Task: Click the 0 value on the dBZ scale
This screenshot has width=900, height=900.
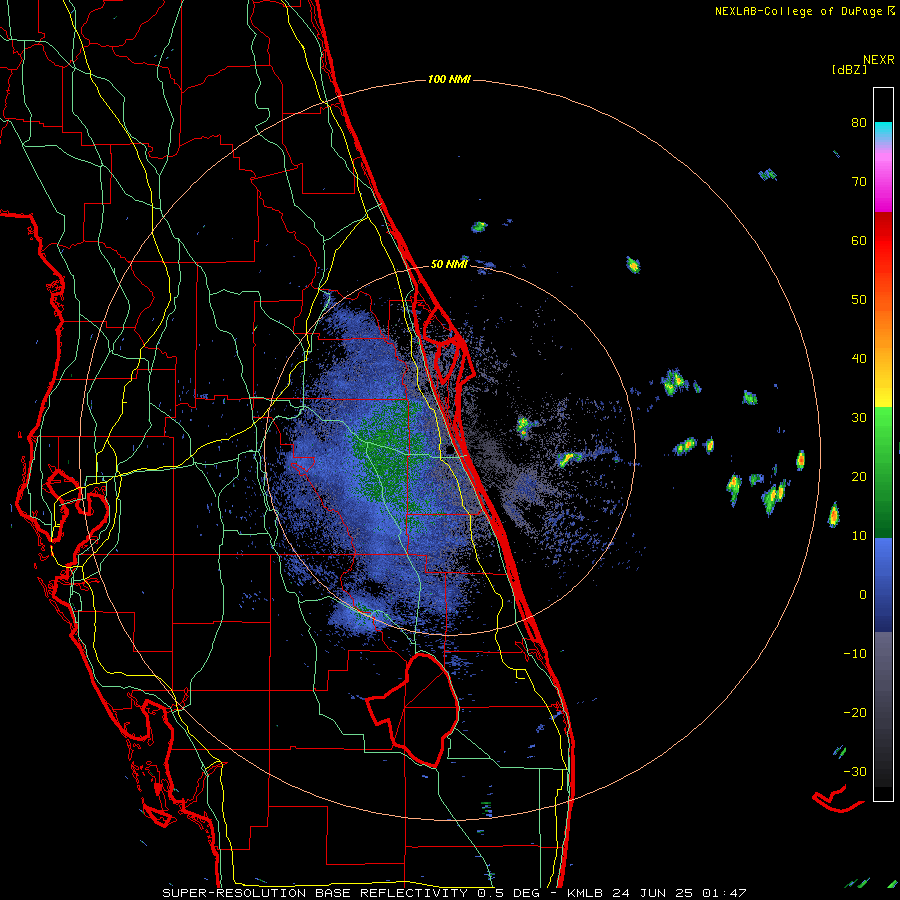Action: (x=863, y=595)
